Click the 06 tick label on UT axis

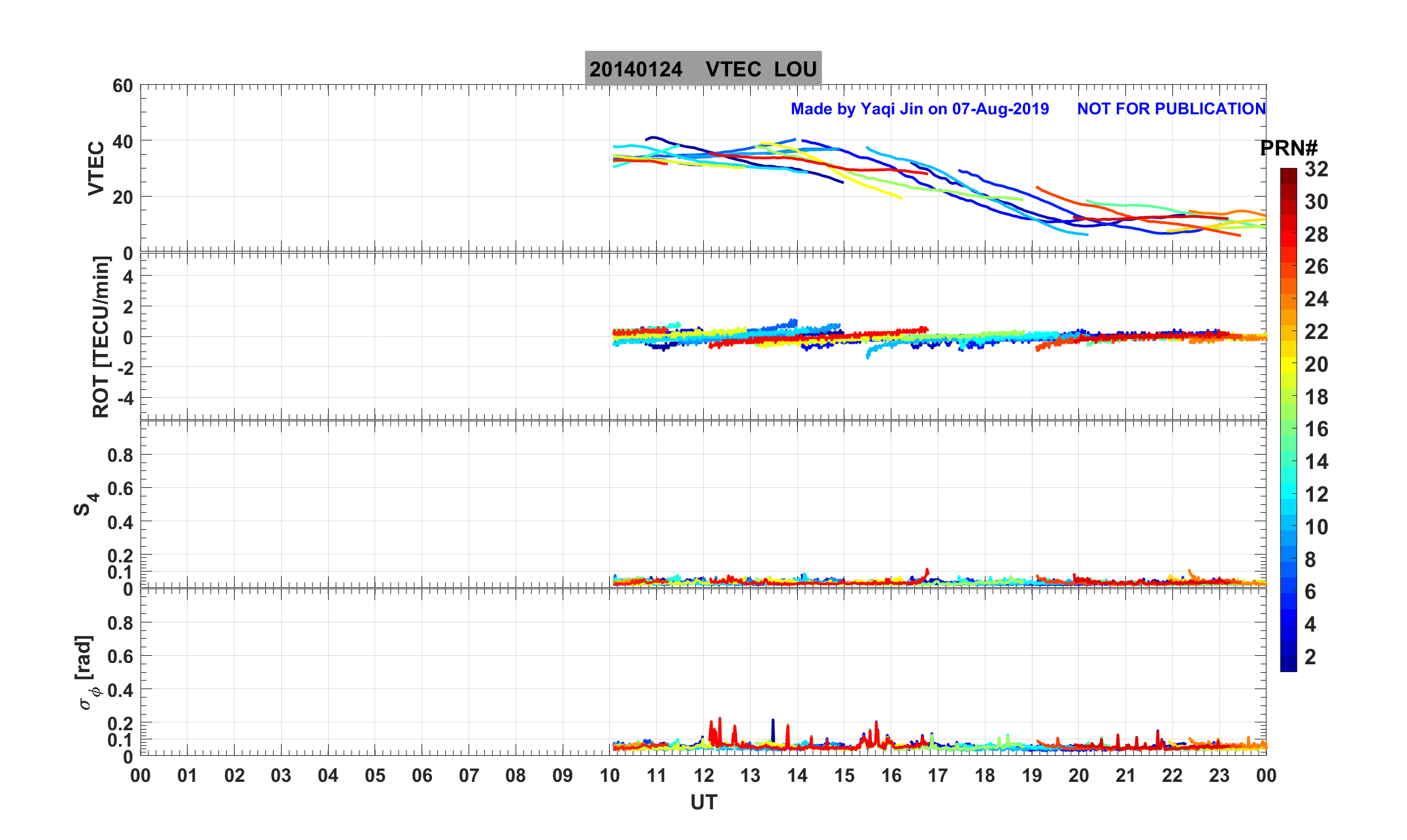(x=422, y=776)
